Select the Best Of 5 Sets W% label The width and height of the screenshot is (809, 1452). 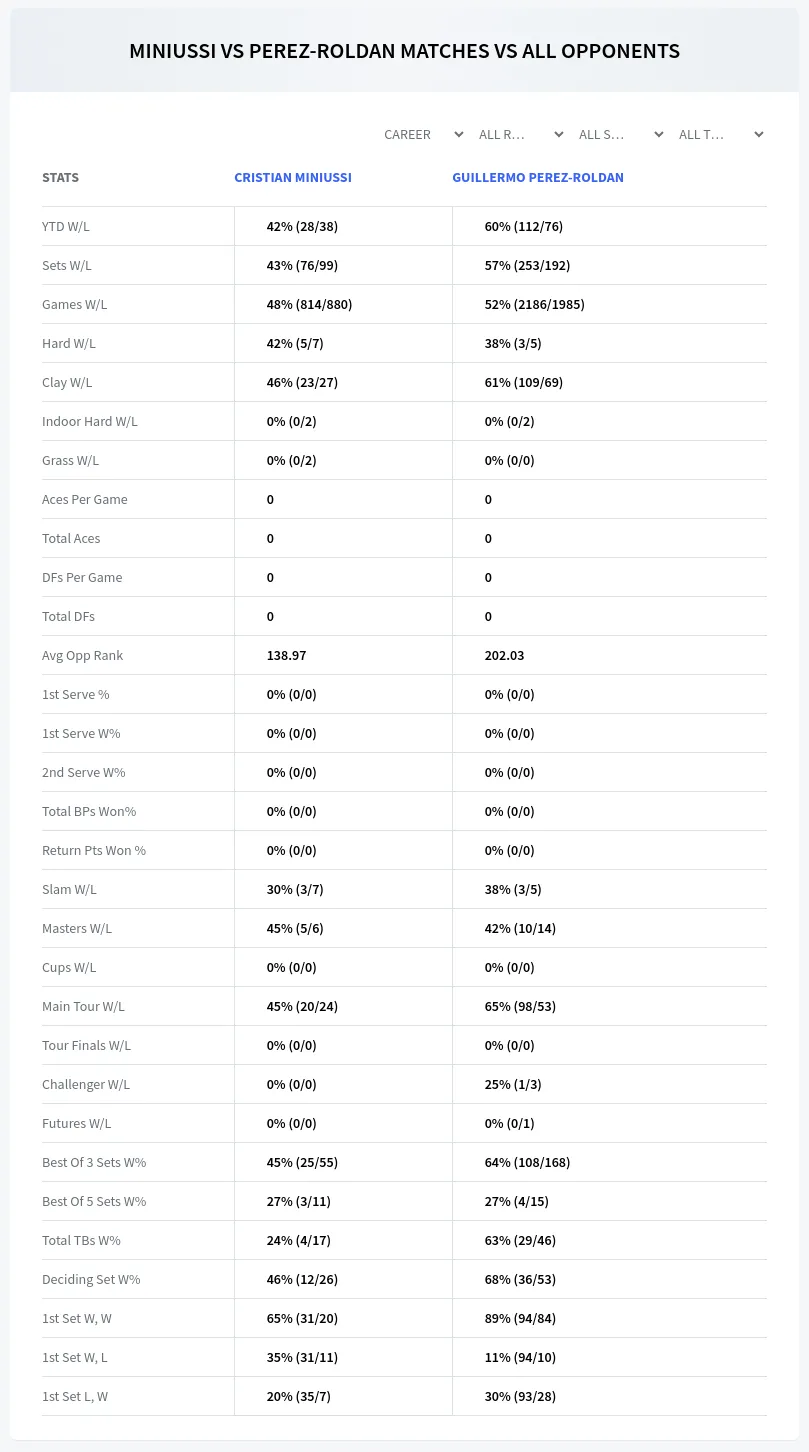click(94, 1201)
